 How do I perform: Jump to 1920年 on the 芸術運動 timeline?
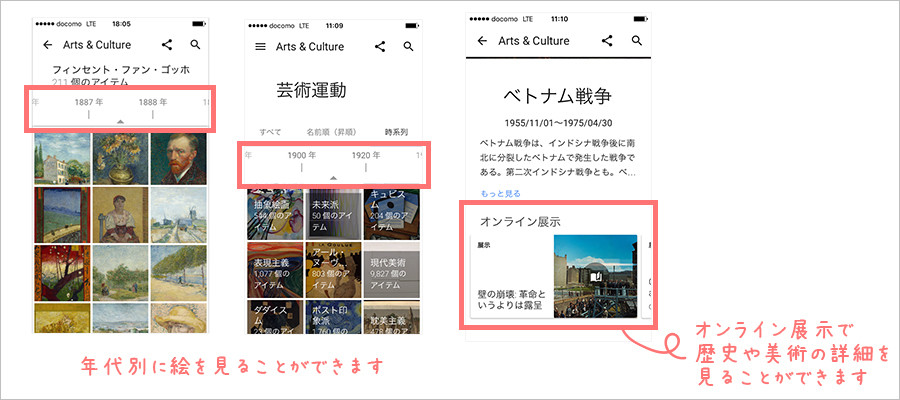tap(366, 156)
